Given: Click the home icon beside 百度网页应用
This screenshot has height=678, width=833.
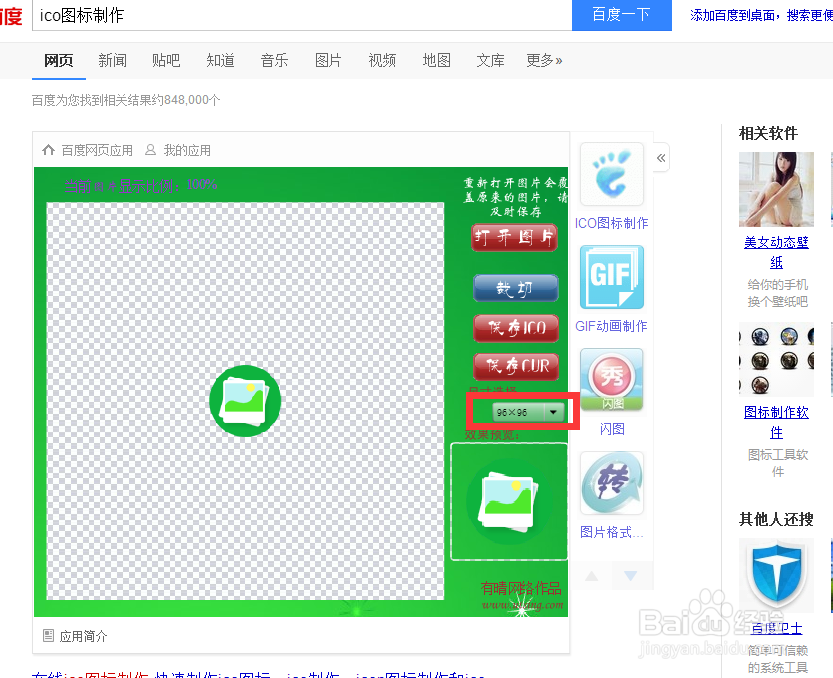Looking at the screenshot, I should (48, 149).
